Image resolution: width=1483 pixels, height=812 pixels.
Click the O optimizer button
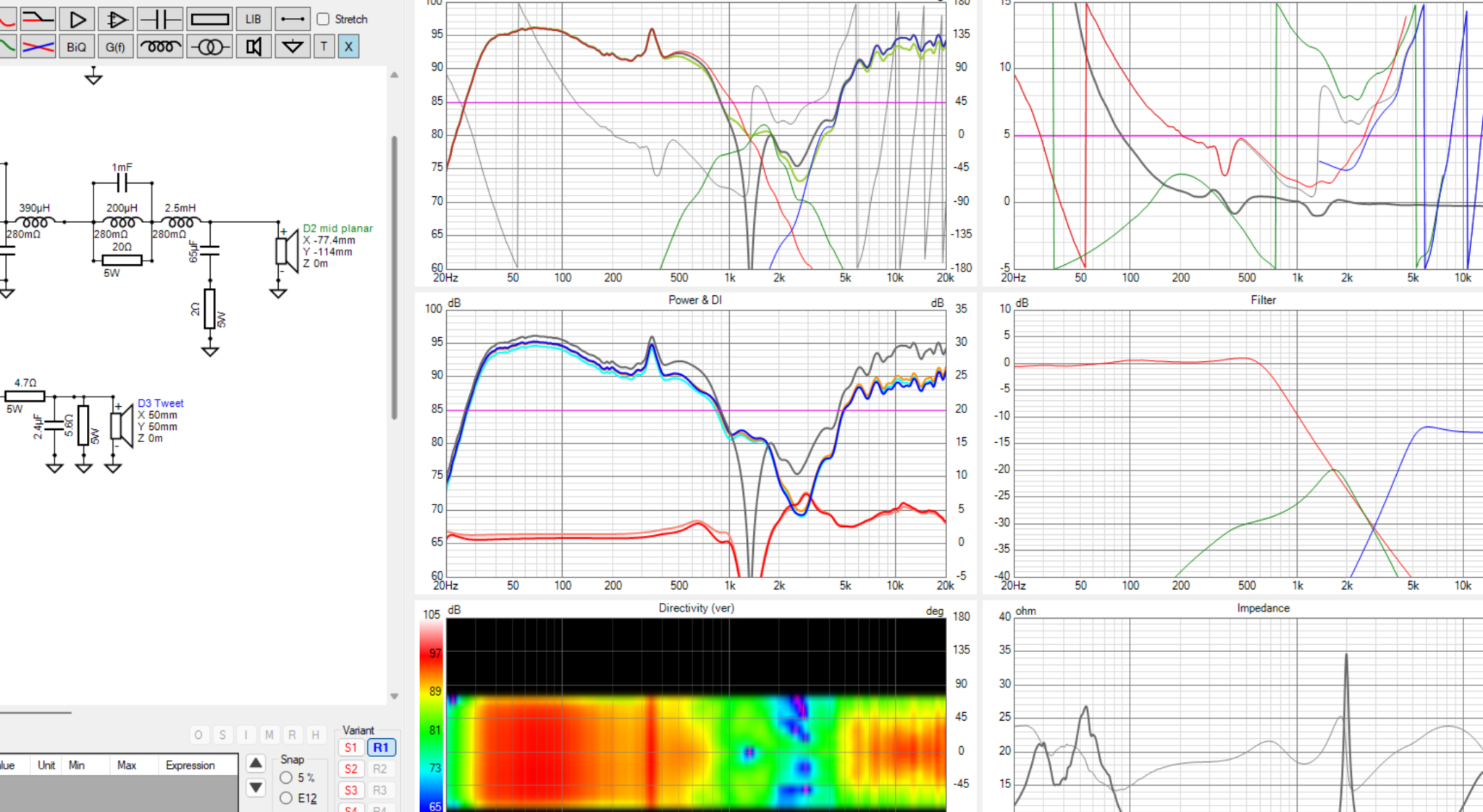198,735
